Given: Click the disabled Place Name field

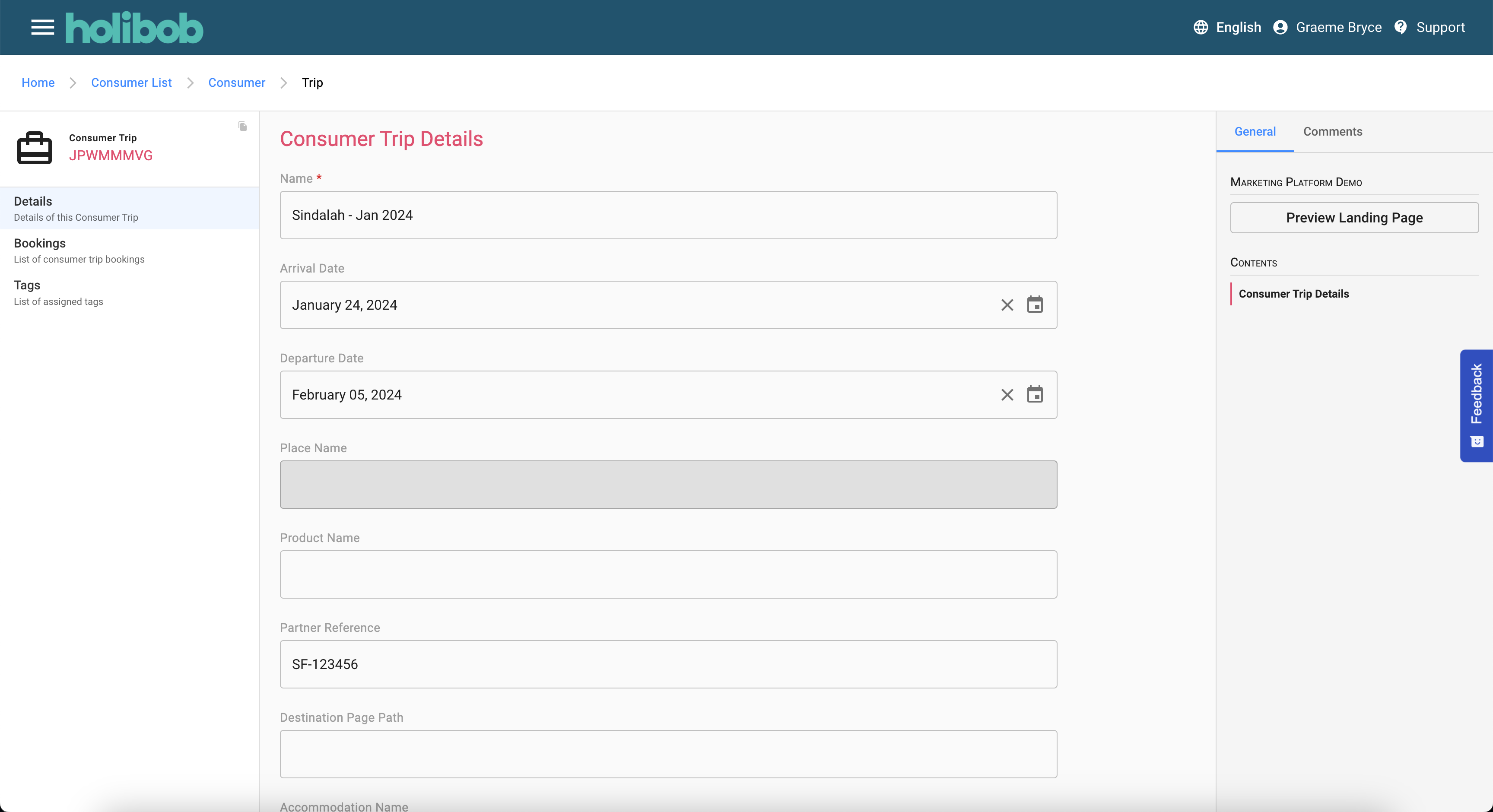Looking at the screenshot, I should [668, 485].
